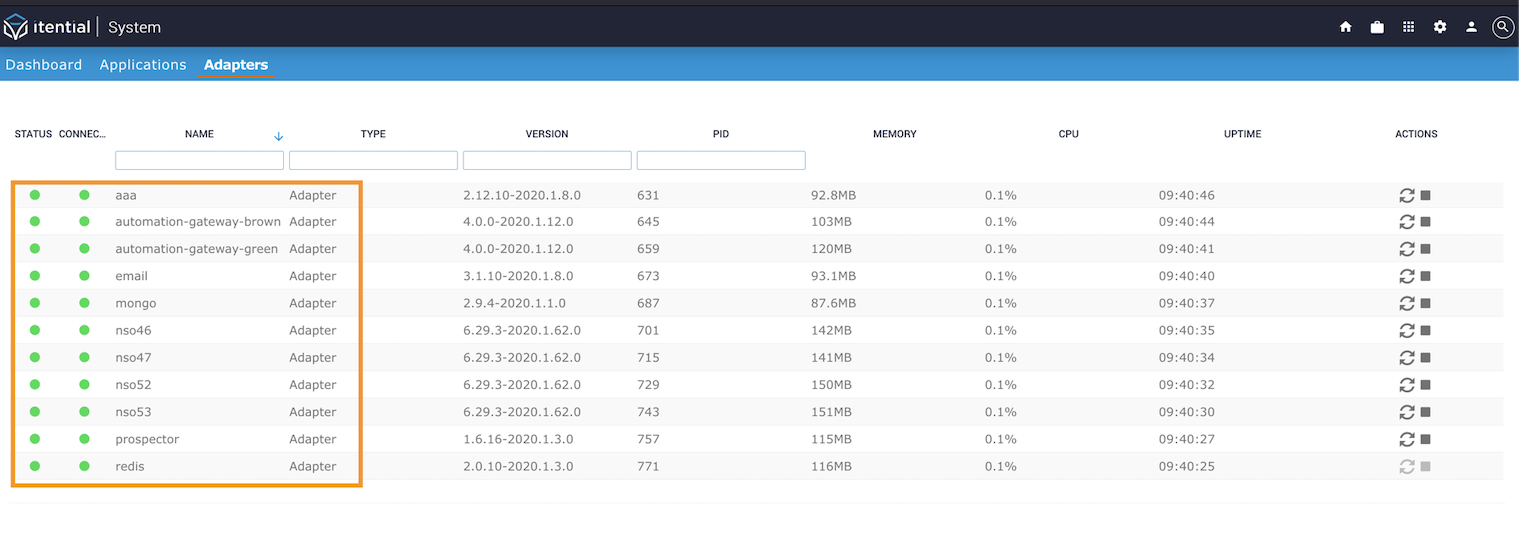Open the home icon in header
The width and height of the screenshot is (1519, 541).
click(1346, 27)
